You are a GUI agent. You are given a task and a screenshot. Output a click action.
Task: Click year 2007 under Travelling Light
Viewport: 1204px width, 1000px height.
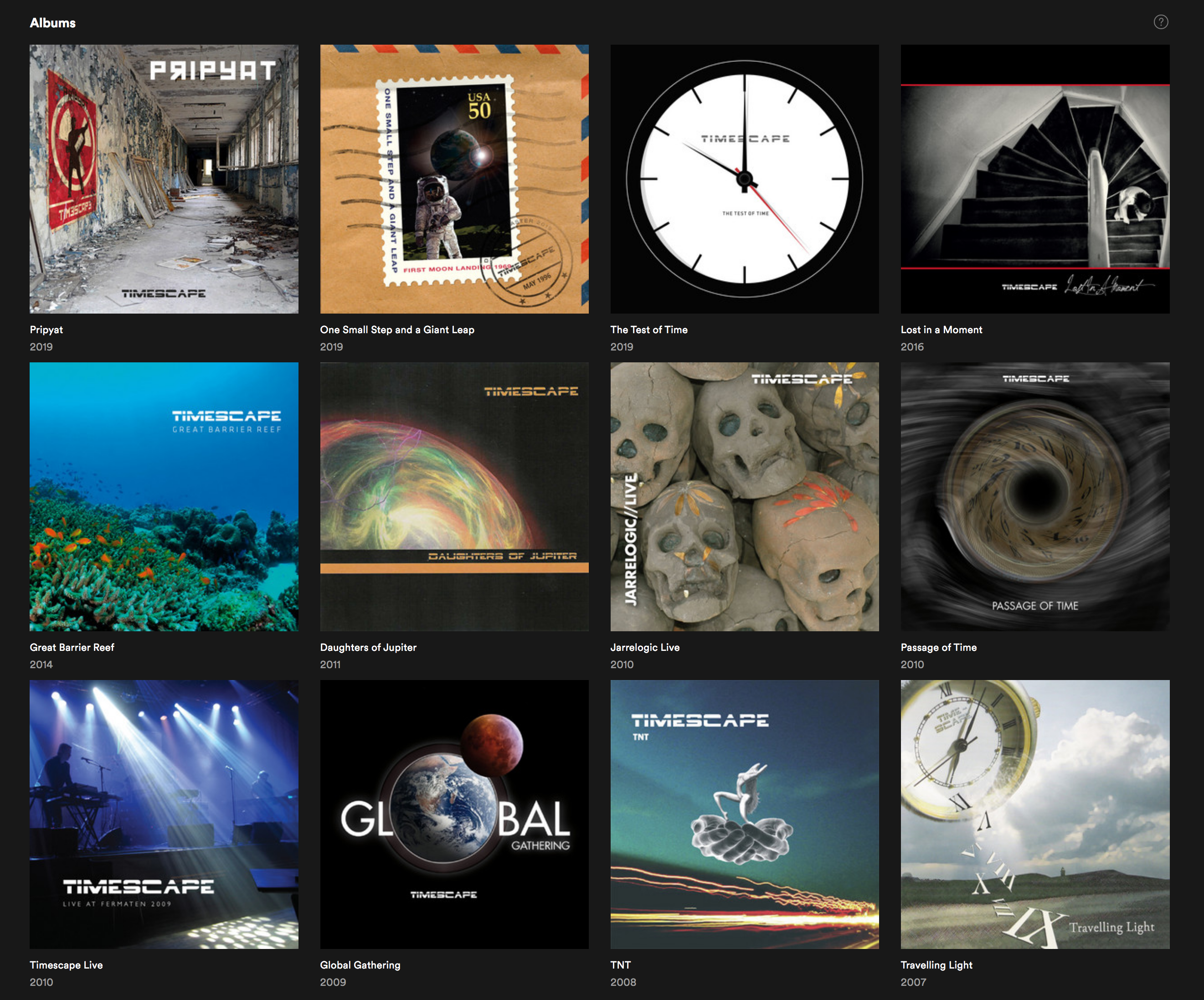pos(913,982)
